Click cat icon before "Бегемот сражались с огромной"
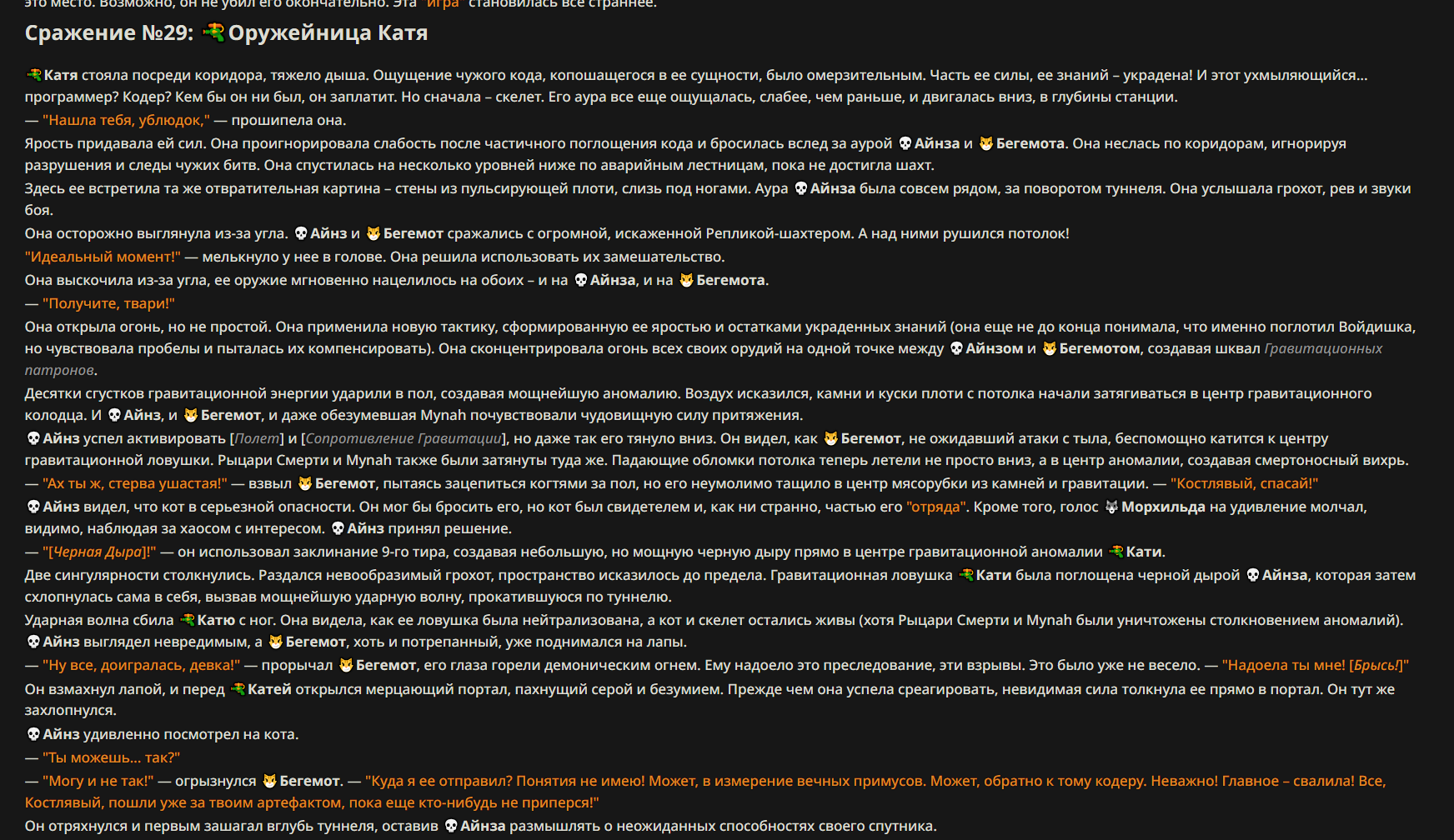The image size is (1454, 840). tap(374, 233)
